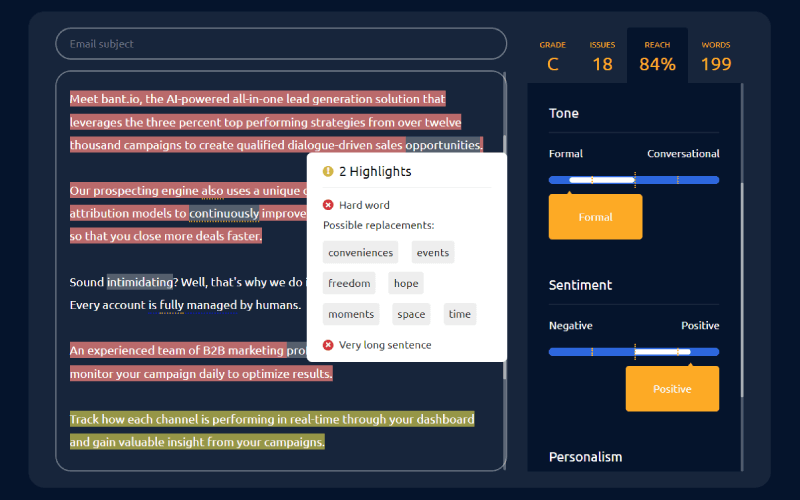Click the Tone slider bar

633,180
